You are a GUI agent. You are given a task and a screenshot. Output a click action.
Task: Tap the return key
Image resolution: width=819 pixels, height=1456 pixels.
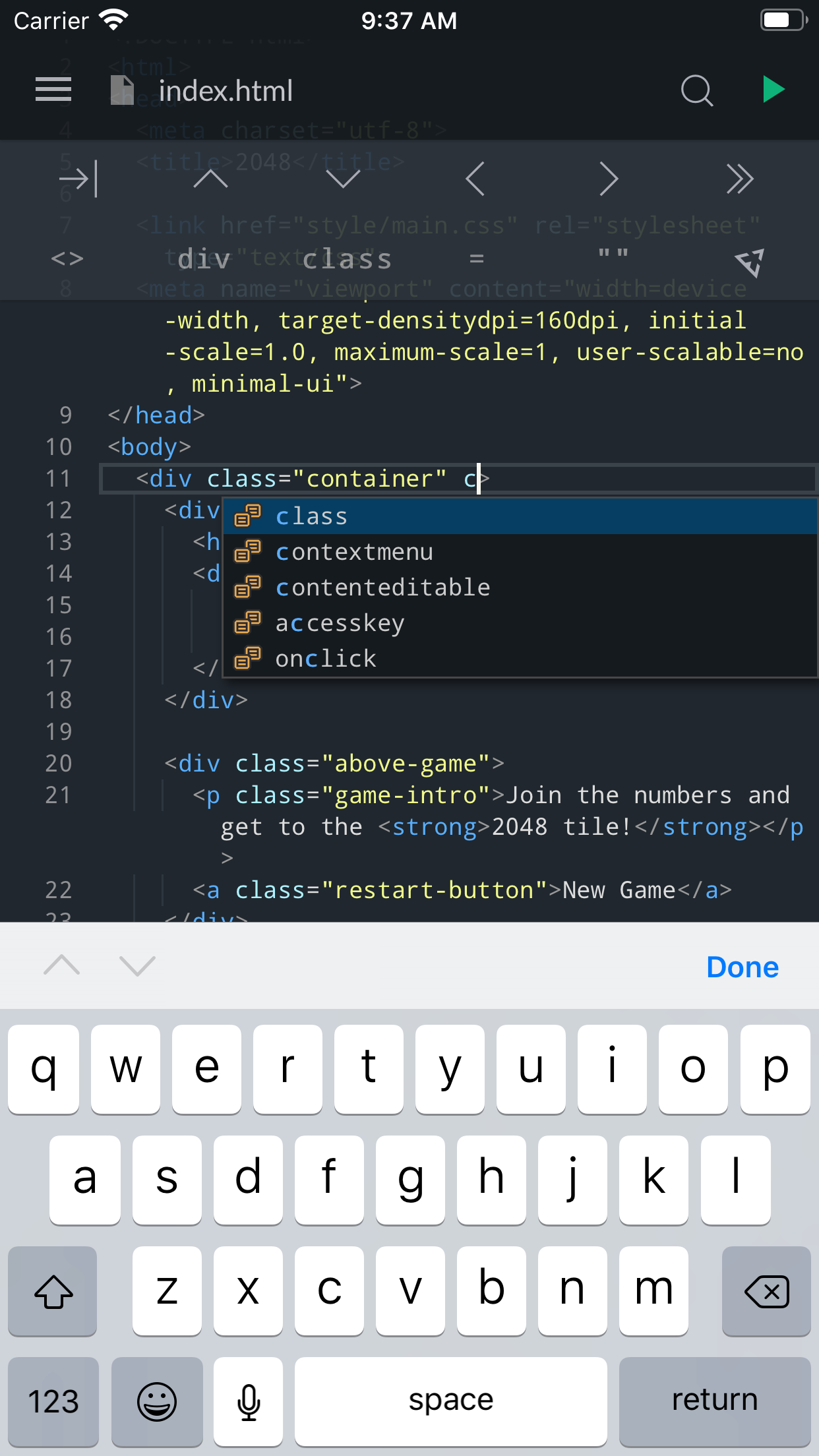(715, 1401)
